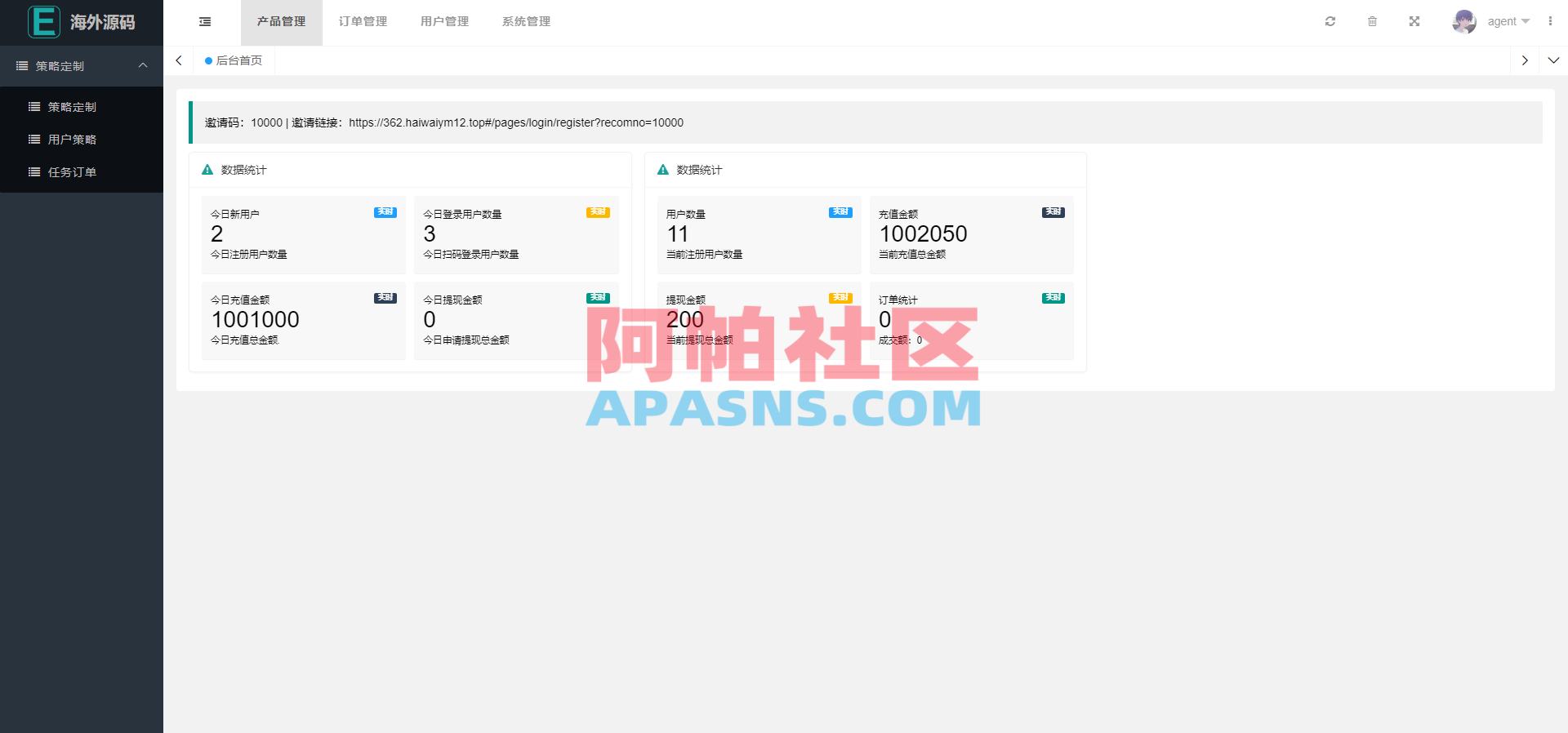This screenshot has height=733, width=1568.
Task: Open the tab options down chevron
Action: click(1553, 60)
